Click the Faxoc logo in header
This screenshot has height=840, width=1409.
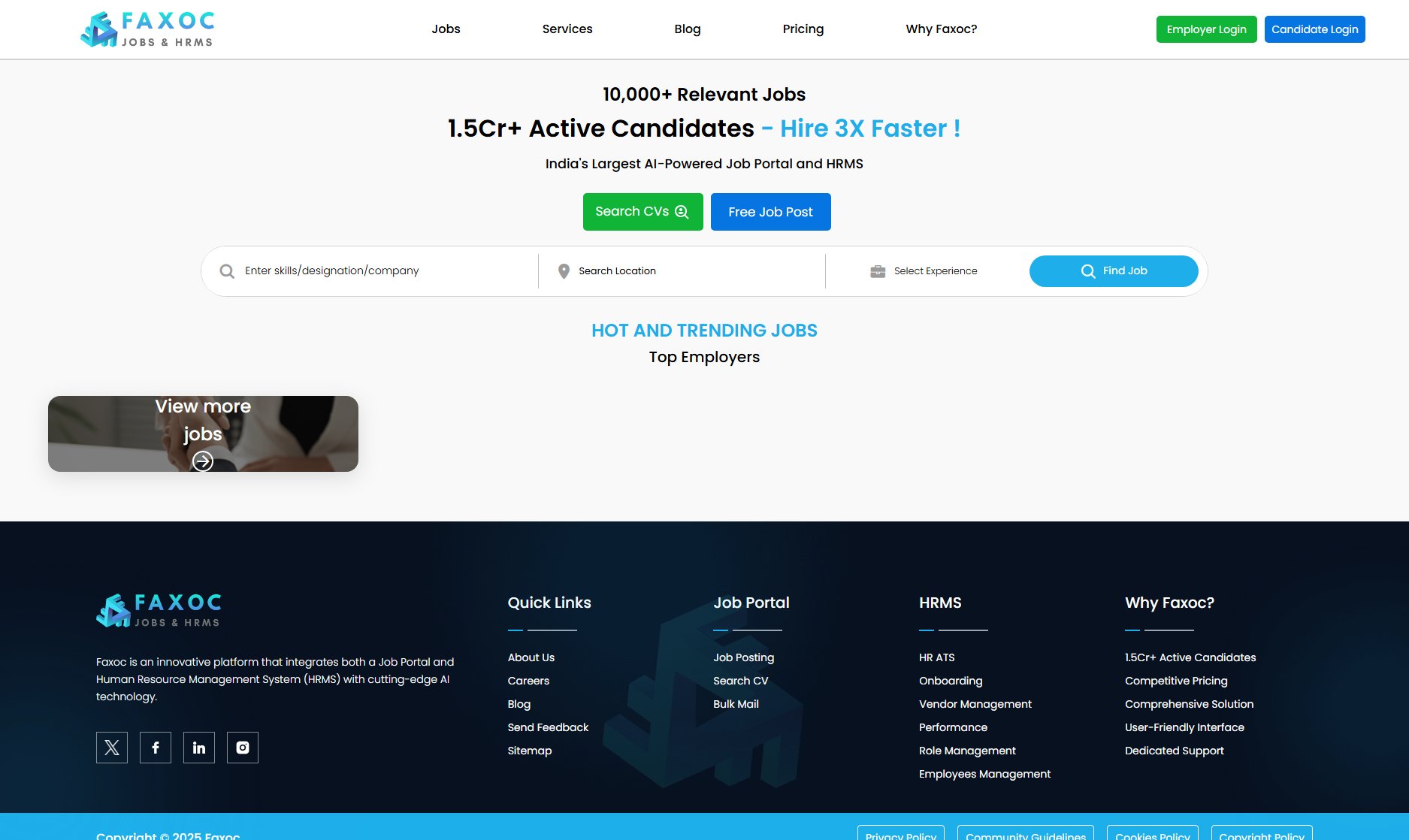(x=147, y=29)
